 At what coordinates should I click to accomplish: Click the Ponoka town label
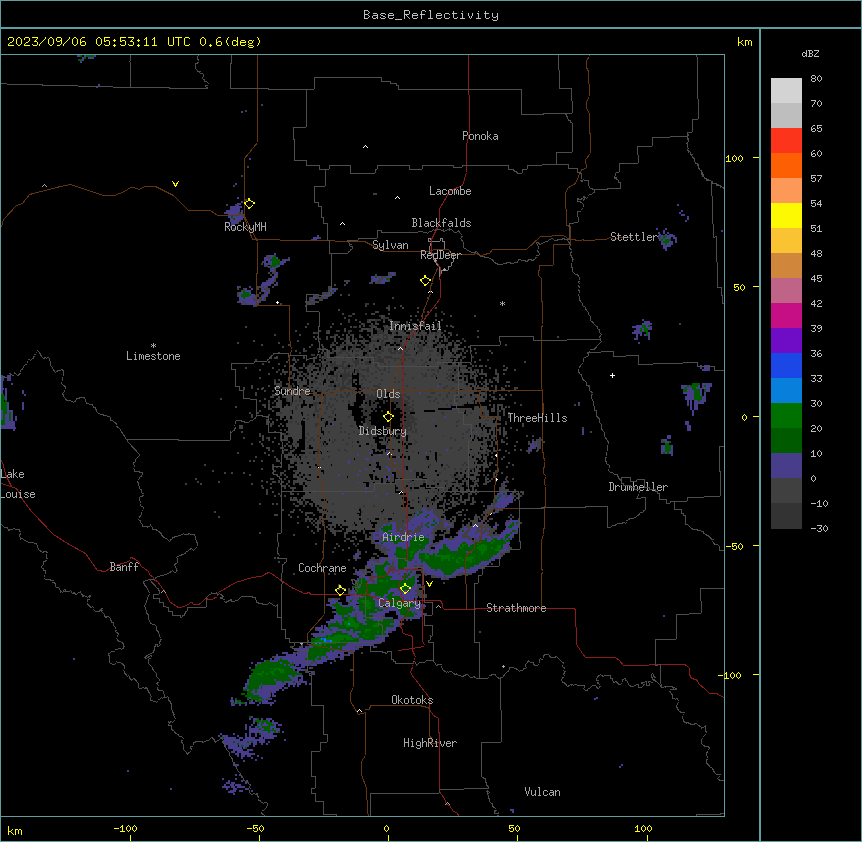[480, 136]
